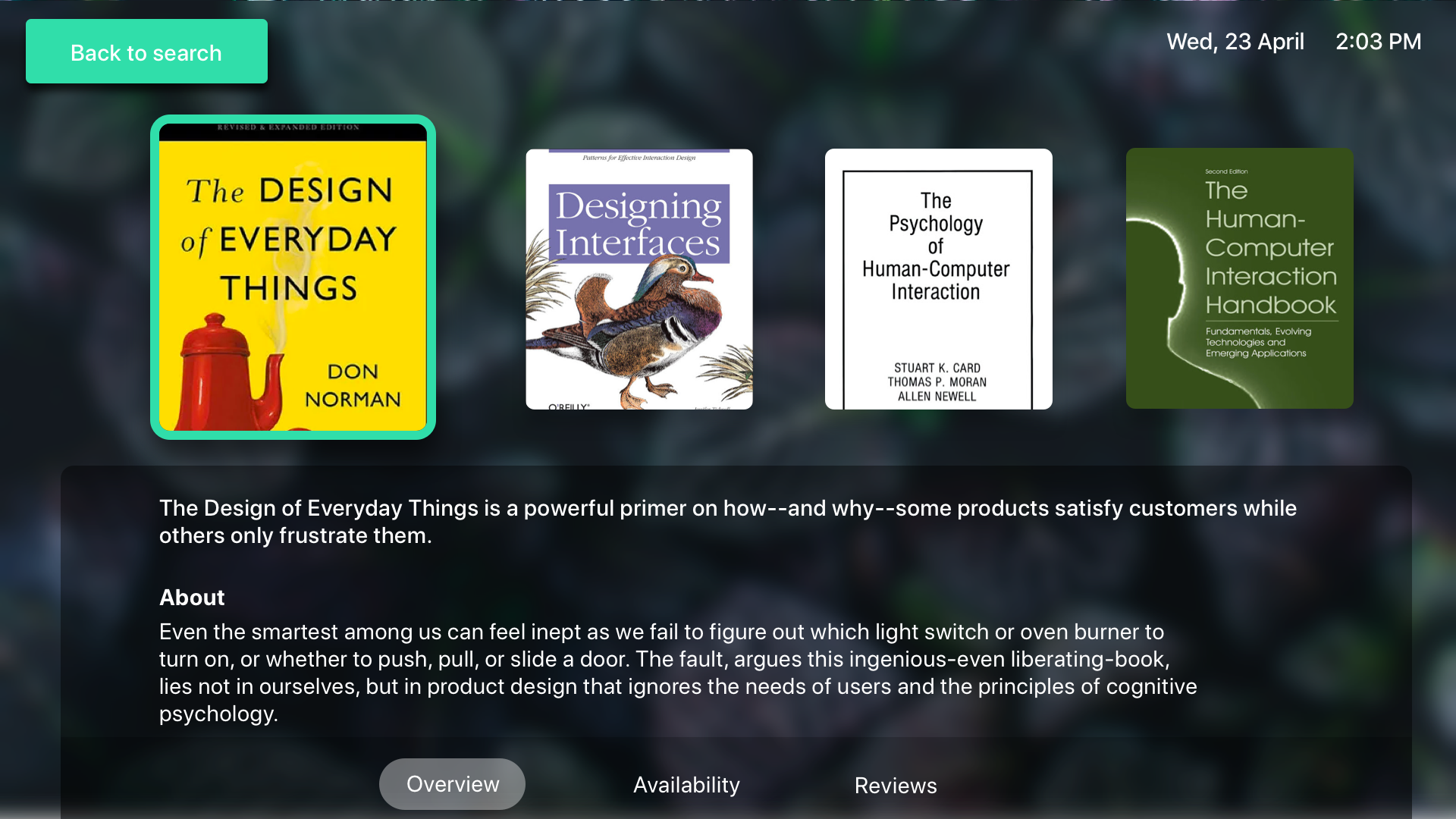
Task: Open the Availability tab
Action: click(686, 785)
